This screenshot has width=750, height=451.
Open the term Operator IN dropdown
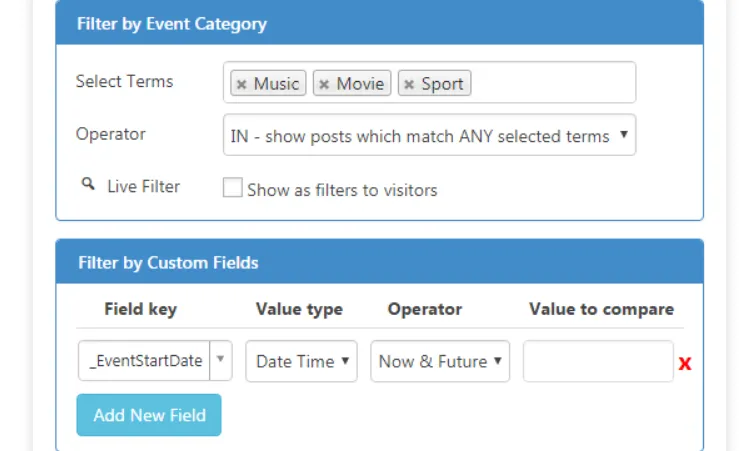(429, 136)
